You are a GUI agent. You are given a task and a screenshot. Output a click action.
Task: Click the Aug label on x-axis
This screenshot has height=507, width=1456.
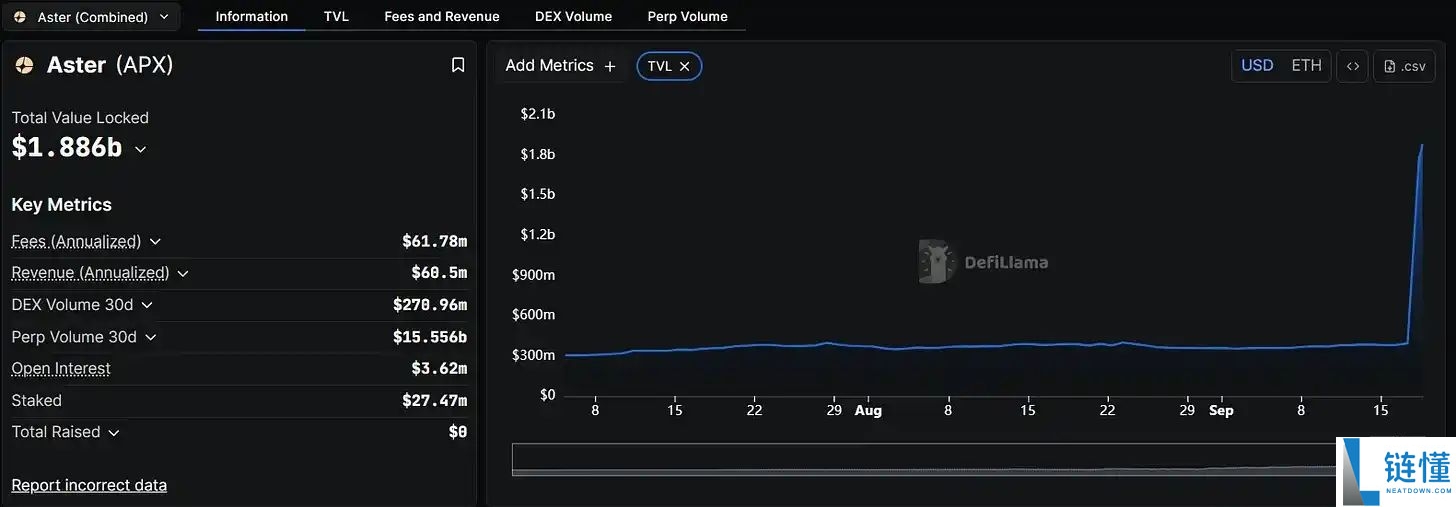click(868, 411)
